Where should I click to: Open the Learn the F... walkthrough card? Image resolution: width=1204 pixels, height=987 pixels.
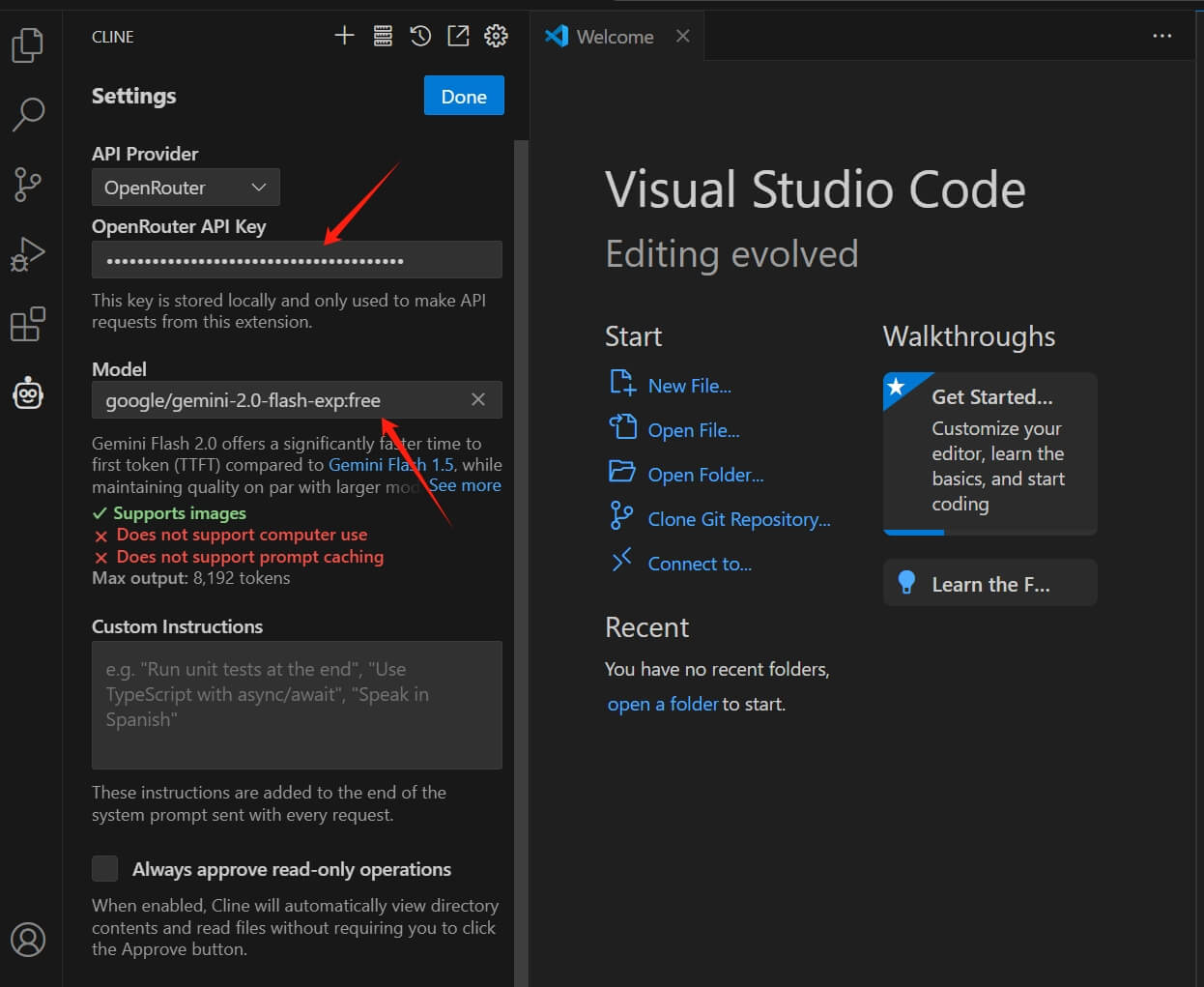990,583
